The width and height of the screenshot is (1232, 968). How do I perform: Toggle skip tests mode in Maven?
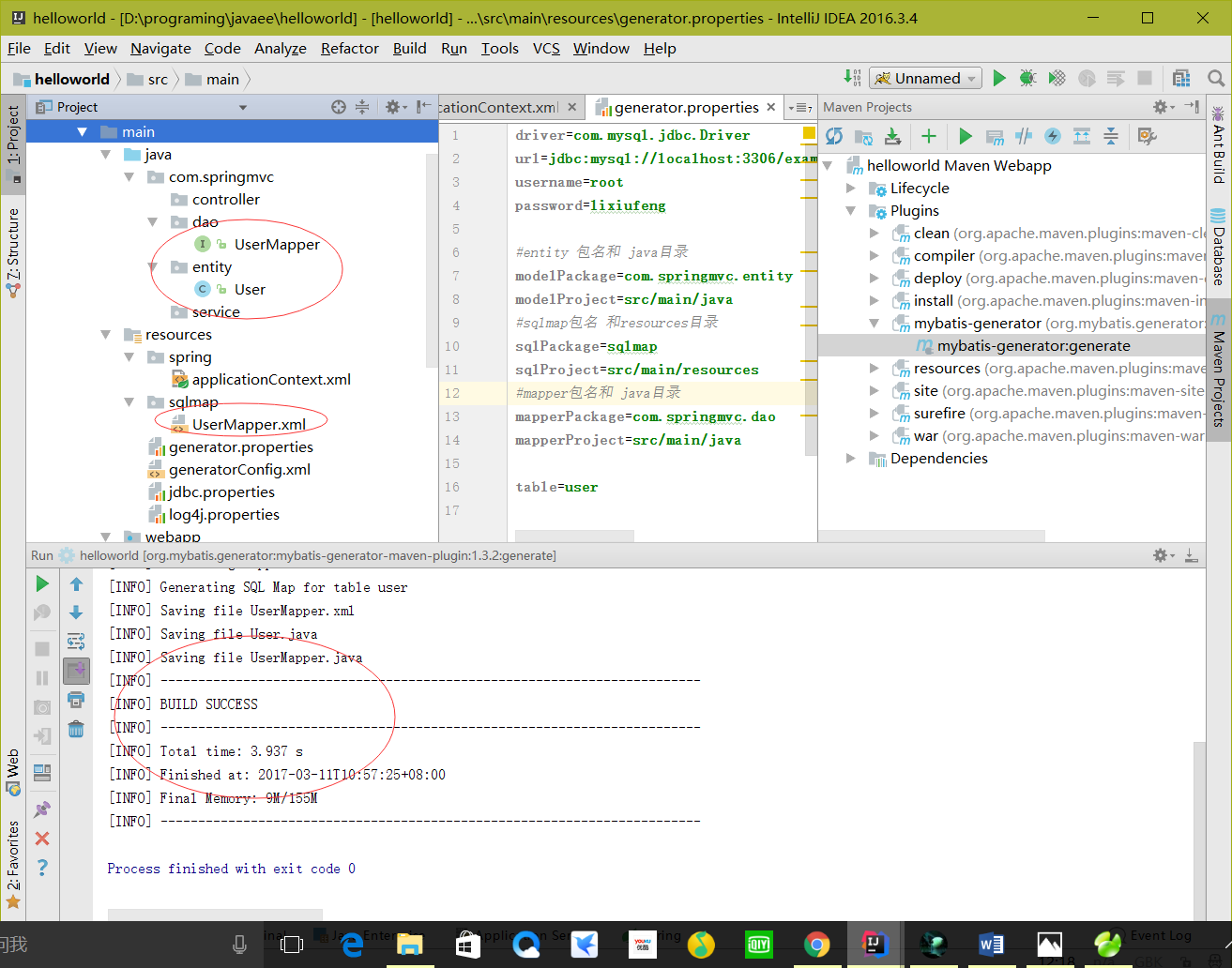click(1053, 137)
